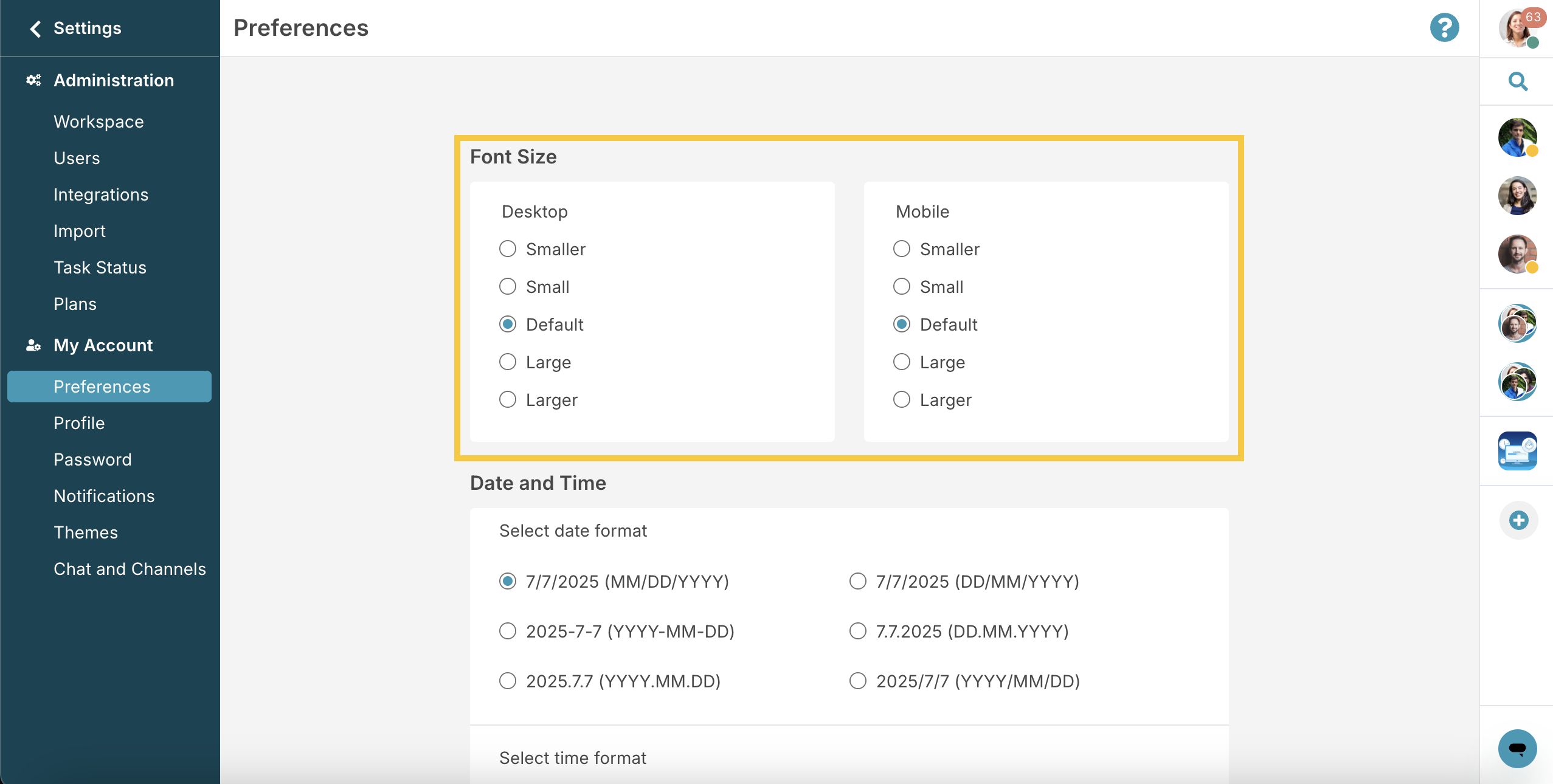The height and width of the screenshot is (784, 1553).
Task: Select Desktop Smaller font size
Action: [508, 249]
